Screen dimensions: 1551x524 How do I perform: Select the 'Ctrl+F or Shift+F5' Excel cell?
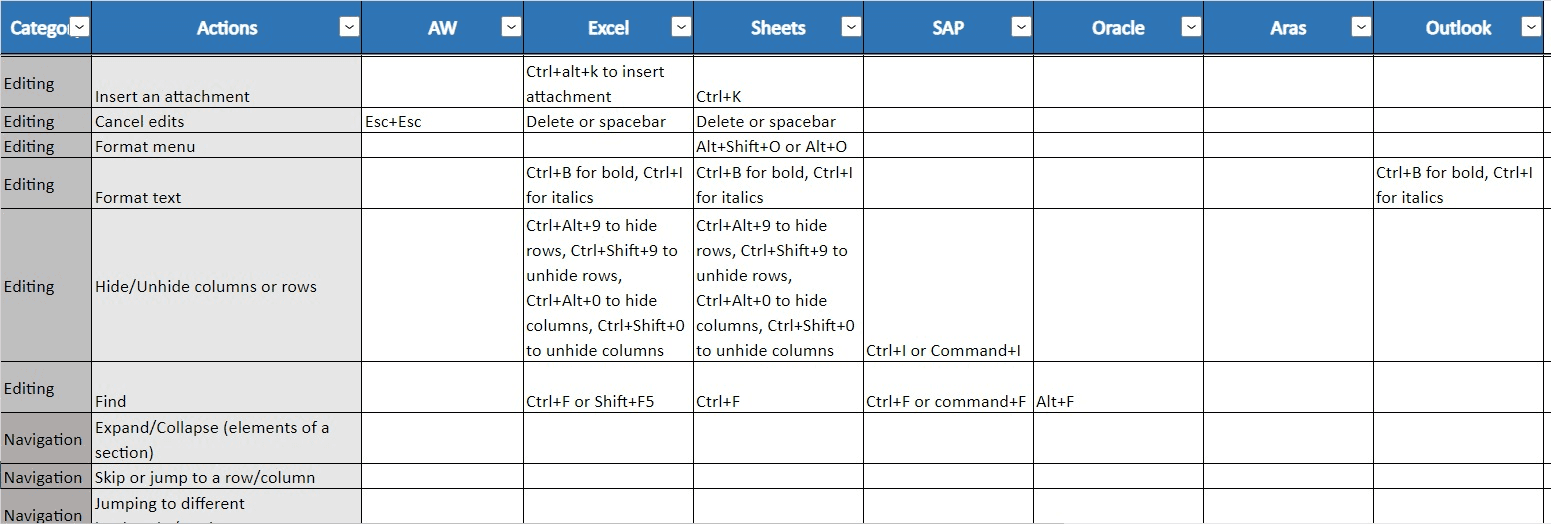click(x=608, y=388)
